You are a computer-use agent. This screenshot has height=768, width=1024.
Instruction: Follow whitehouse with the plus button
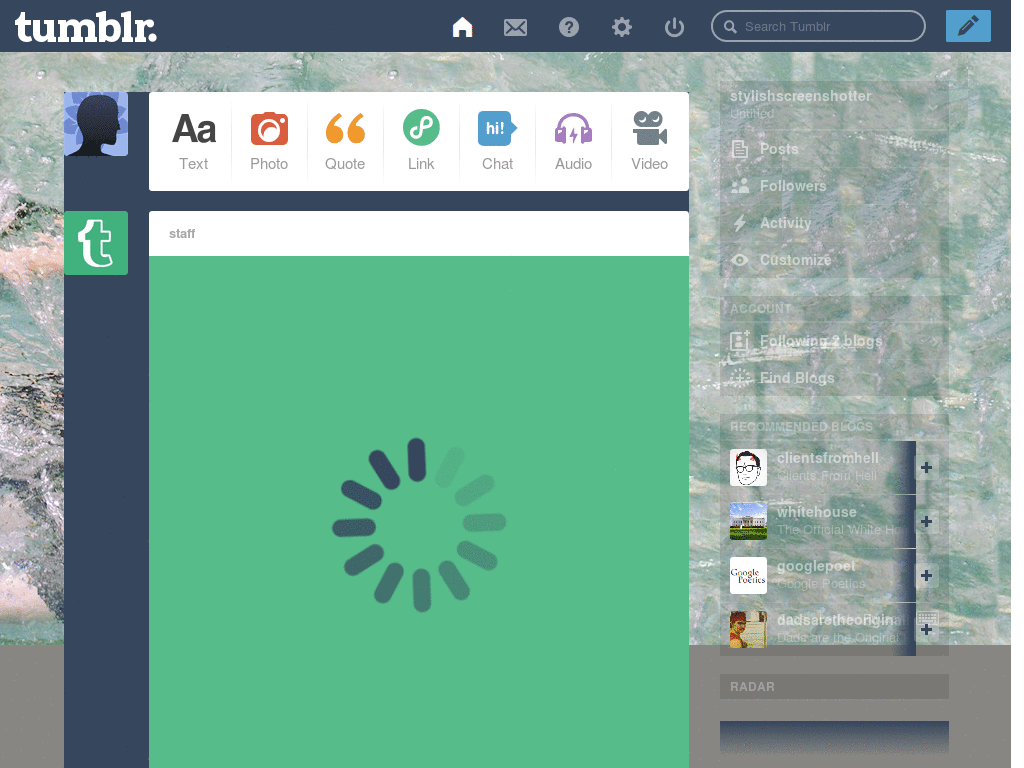pyautogui.click(x=926, y=522)
